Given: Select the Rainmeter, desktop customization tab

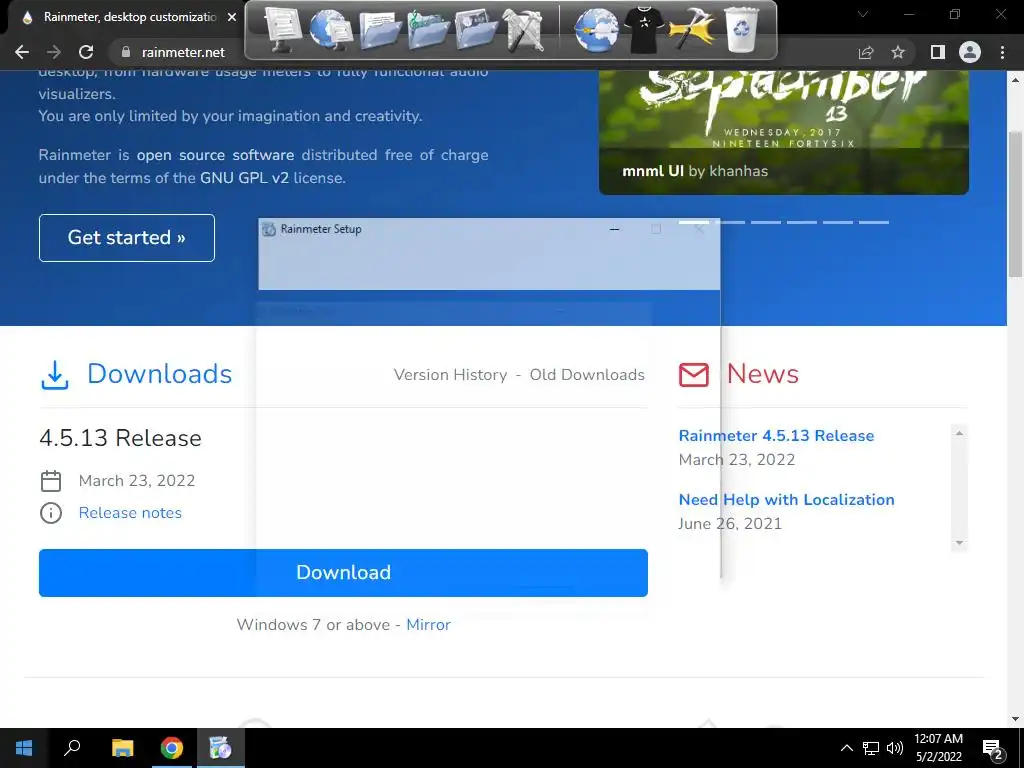Looking at the screenshot, I should tap(127, 17).
